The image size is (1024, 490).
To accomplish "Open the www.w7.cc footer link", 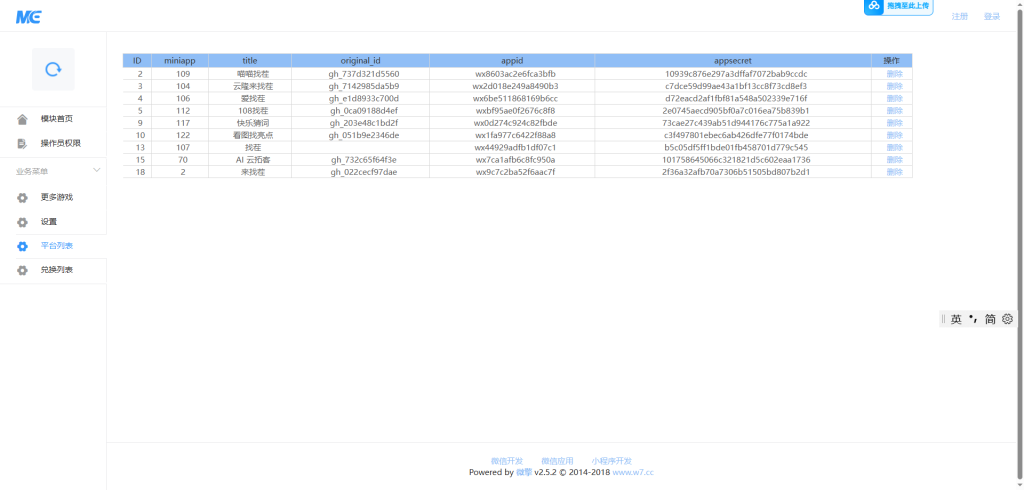I will [633, 472].
